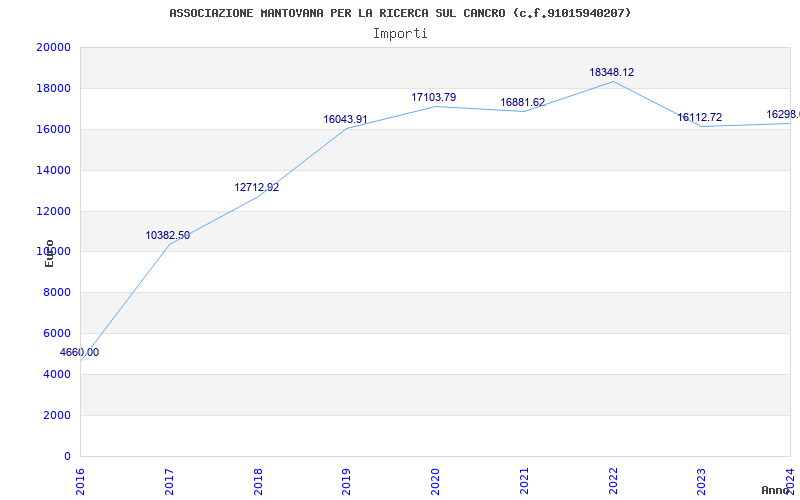Image resolution: width=800 pixels, height=500 pixels.
Task: Click y-axis value 4000
Action: [x=57, y=374]
